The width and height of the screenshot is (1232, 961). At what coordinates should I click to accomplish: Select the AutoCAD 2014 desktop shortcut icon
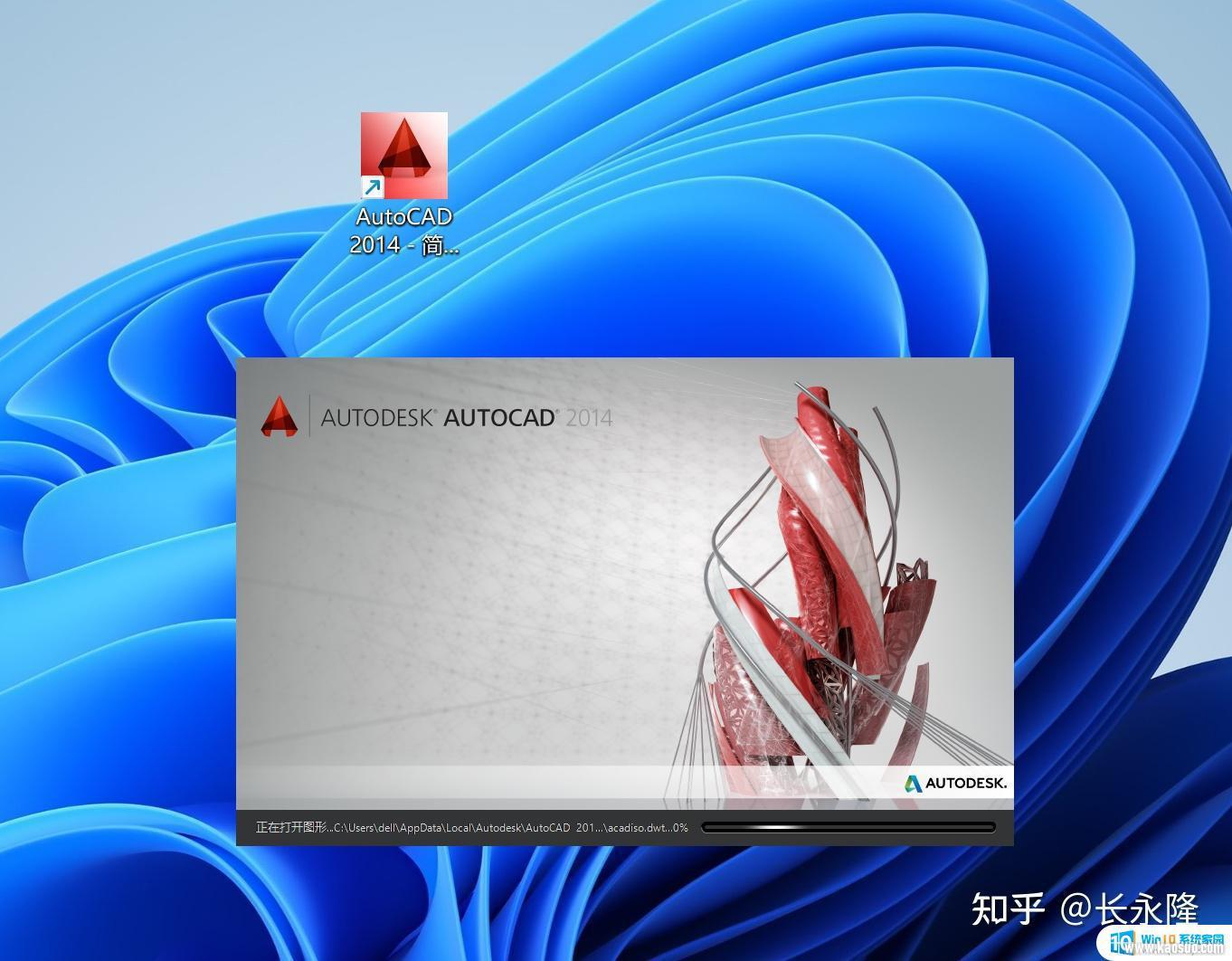pos(404,156)
